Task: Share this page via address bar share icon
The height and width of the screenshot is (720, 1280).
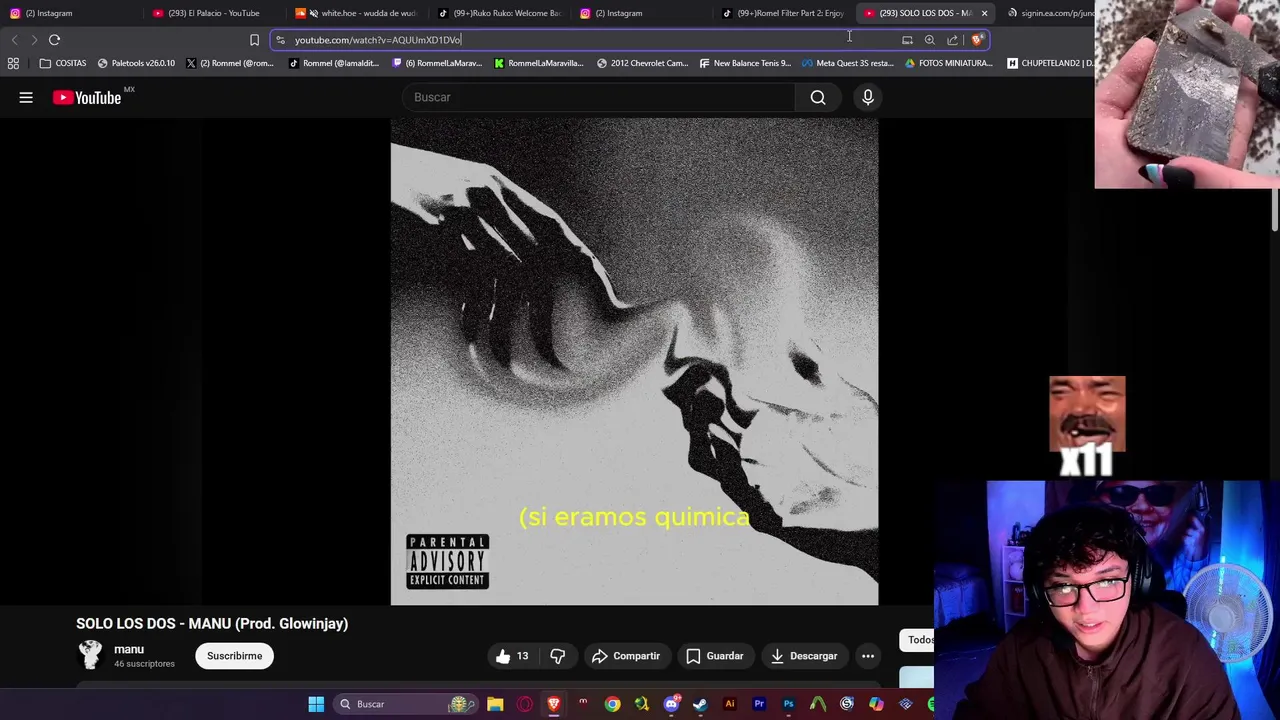Action: tap(953, 40)
